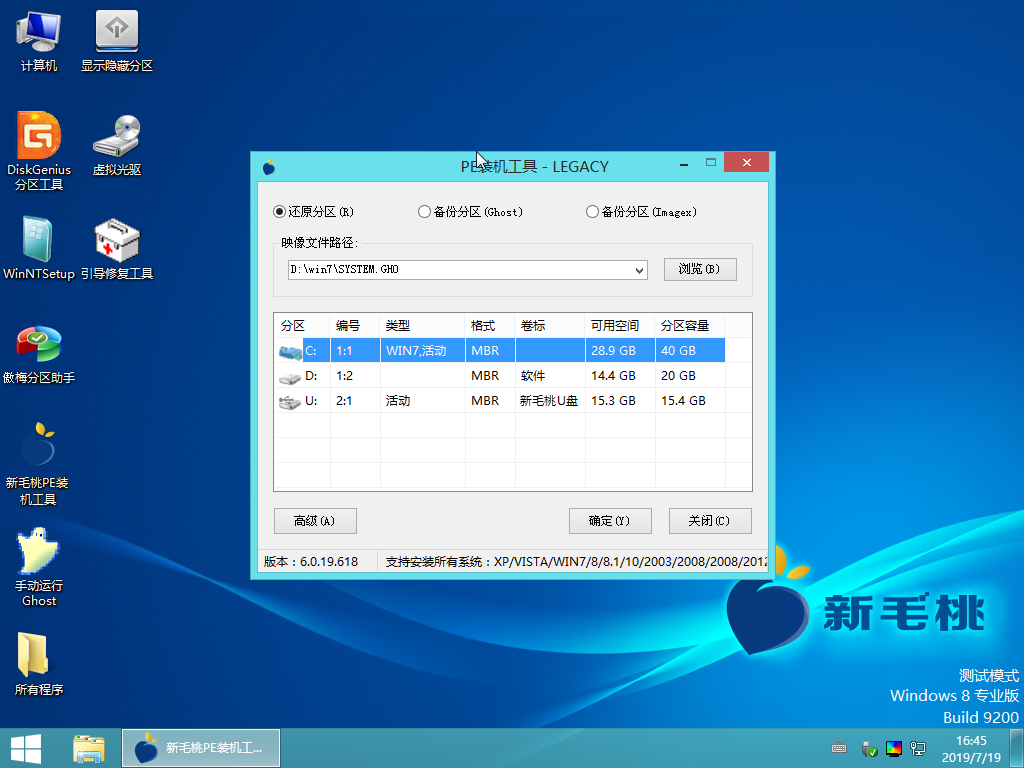The image size is (1024, 768).
Task: Click the 可用空间 column header
Action: pyautogui.click(x=620, y=325)
